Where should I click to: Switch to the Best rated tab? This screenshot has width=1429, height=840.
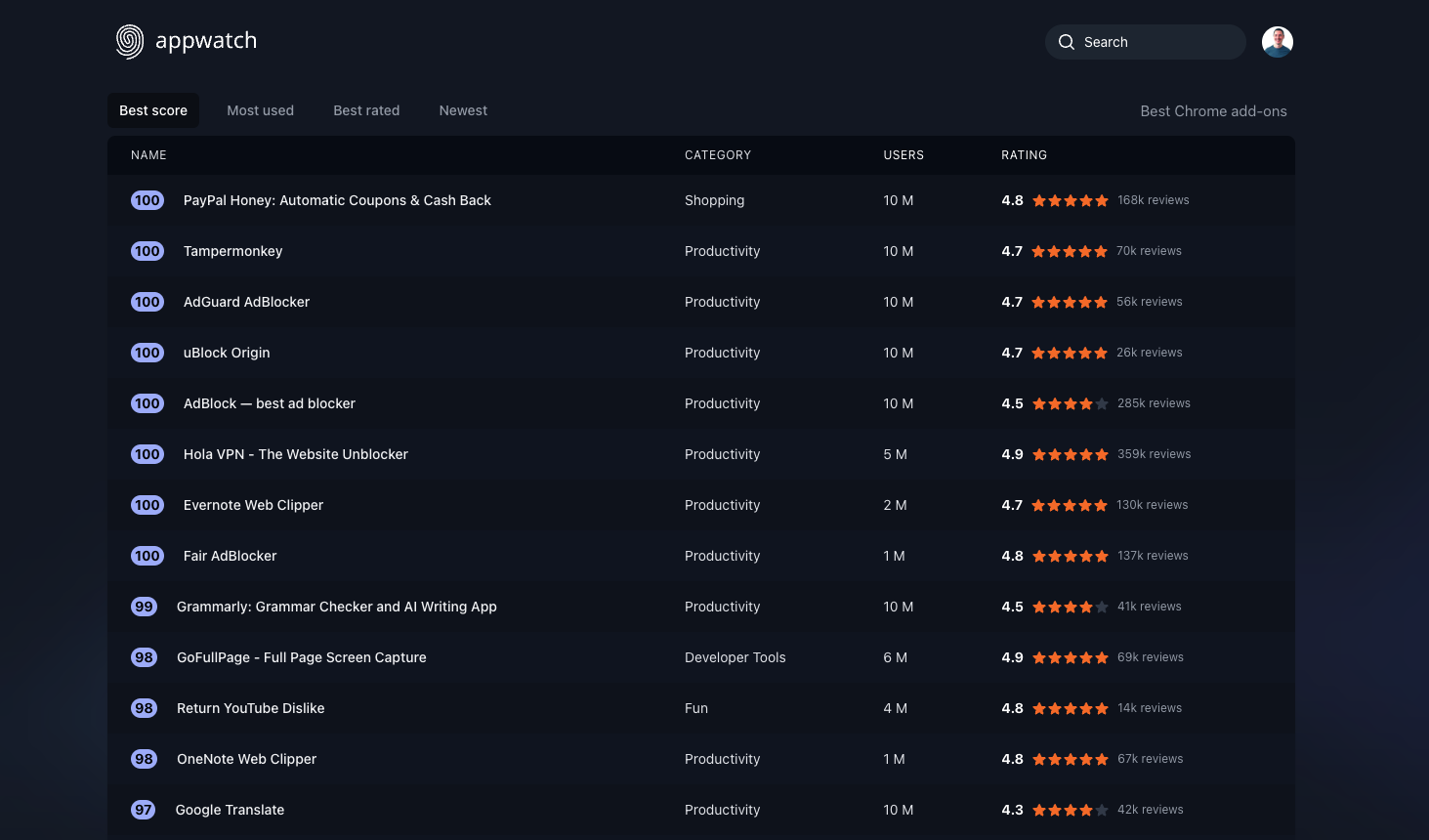tap(366, 110)
